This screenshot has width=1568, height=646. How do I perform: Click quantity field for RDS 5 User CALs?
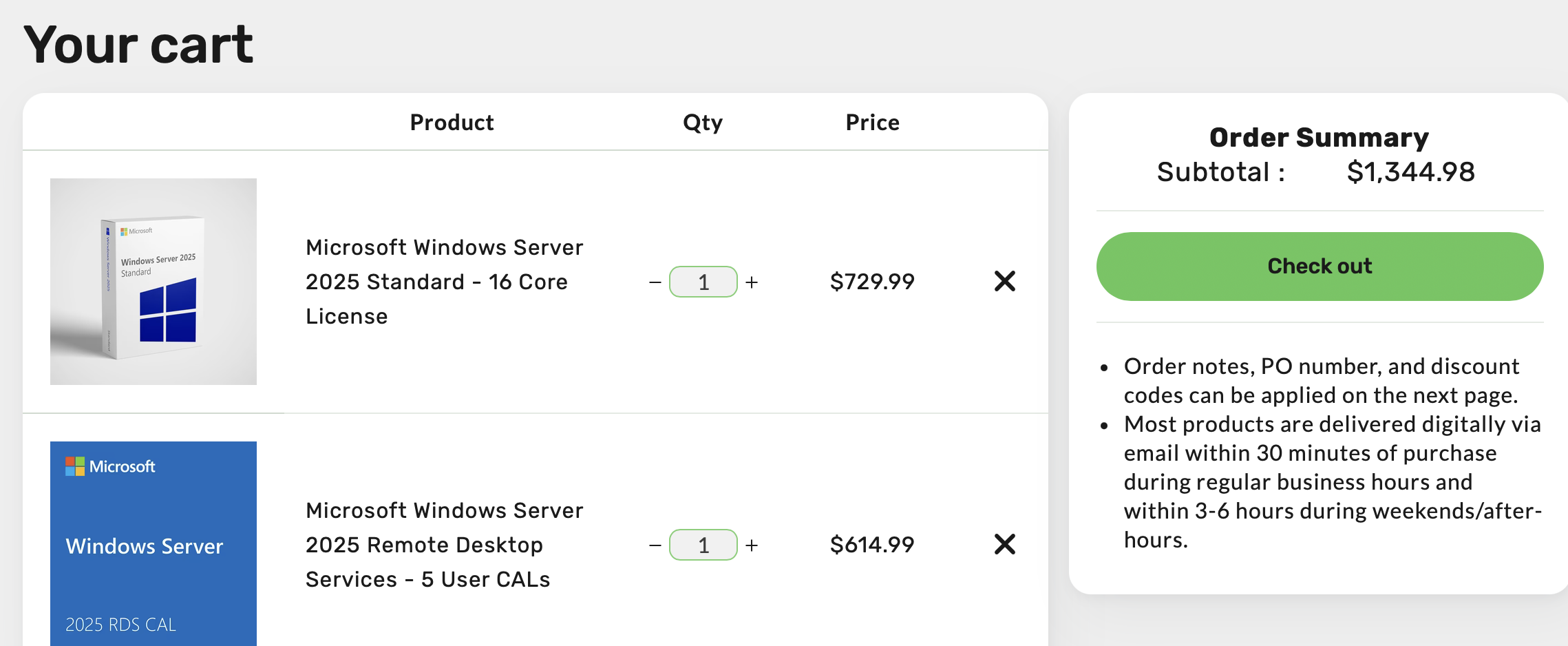(x=703, y=545)
